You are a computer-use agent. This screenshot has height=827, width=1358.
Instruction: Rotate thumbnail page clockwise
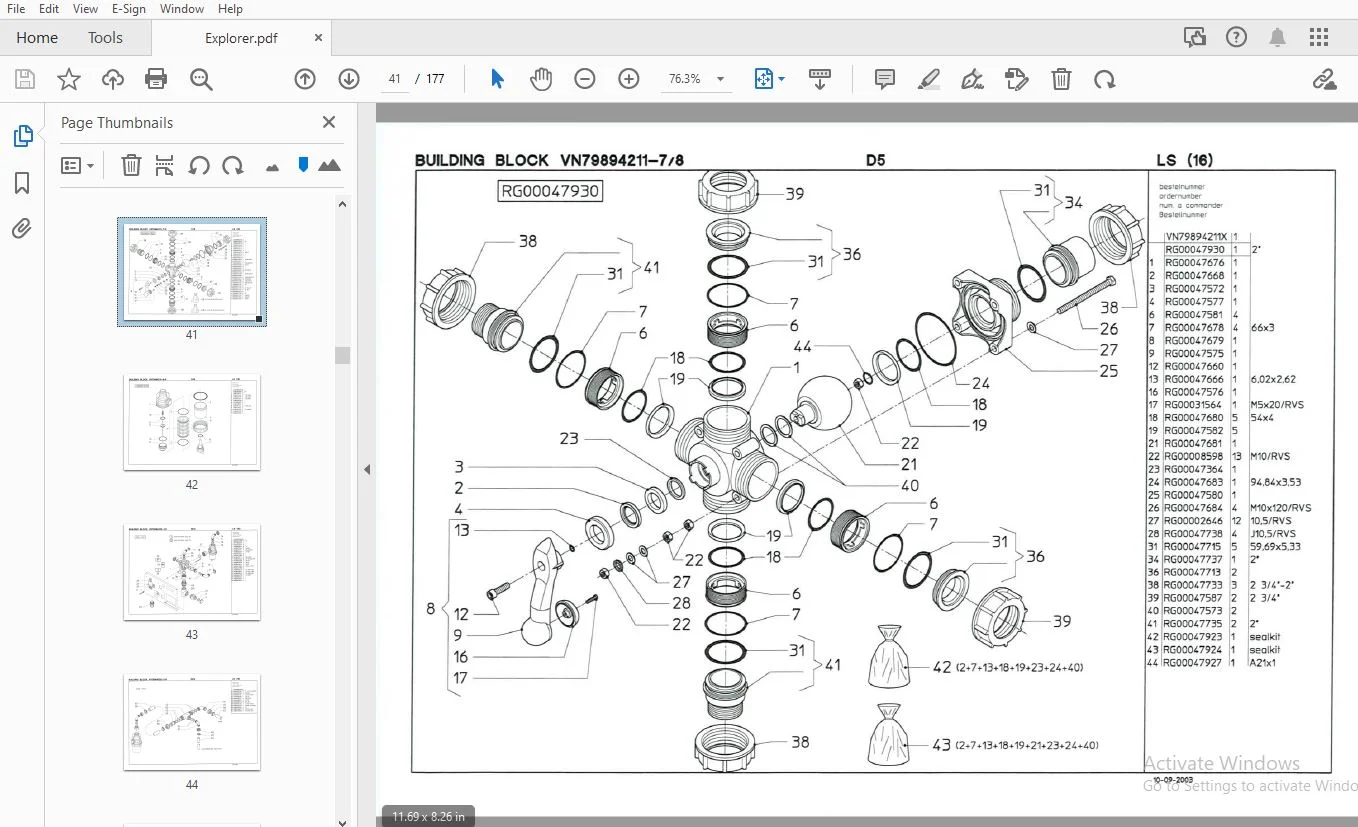[233, 165]
